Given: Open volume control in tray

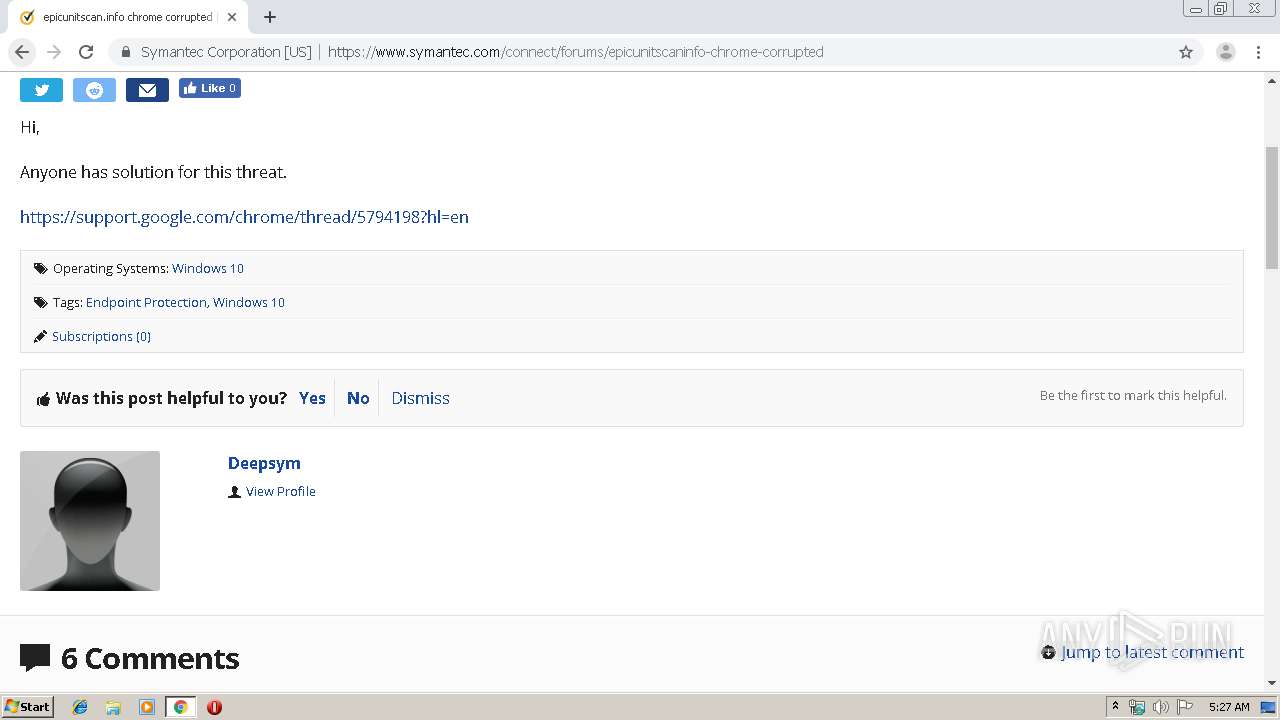Looking at the screenshot, I should pyautogui.click(x=1161, y=707).
